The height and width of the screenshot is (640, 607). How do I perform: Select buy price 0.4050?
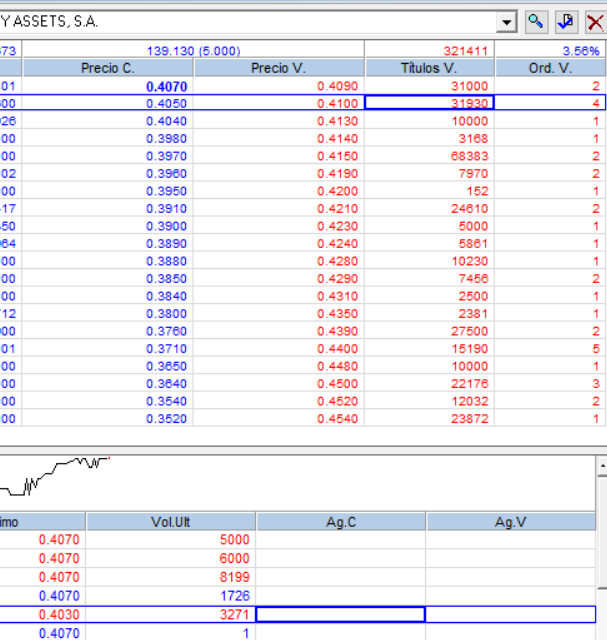(167, 104)
